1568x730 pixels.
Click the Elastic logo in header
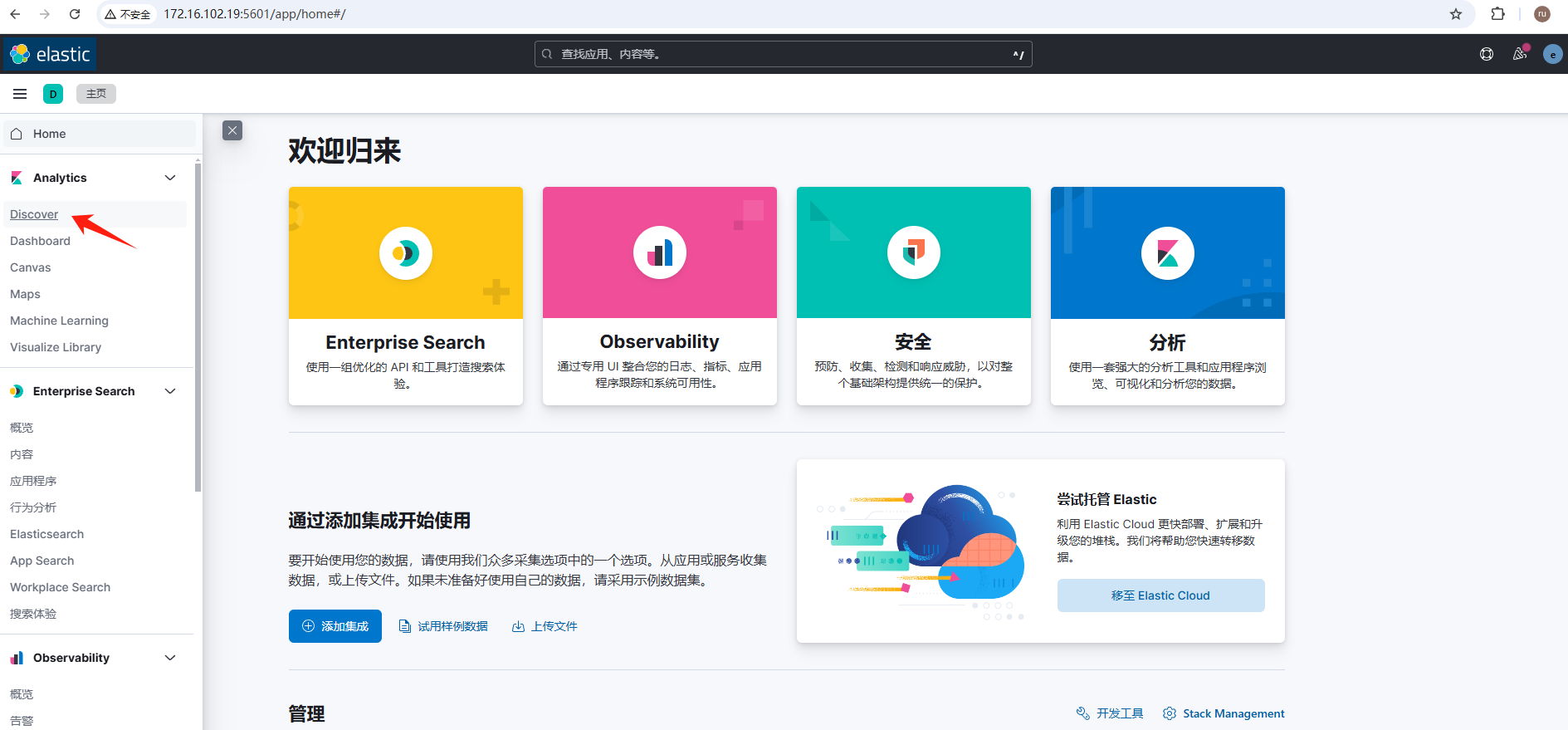50,54
